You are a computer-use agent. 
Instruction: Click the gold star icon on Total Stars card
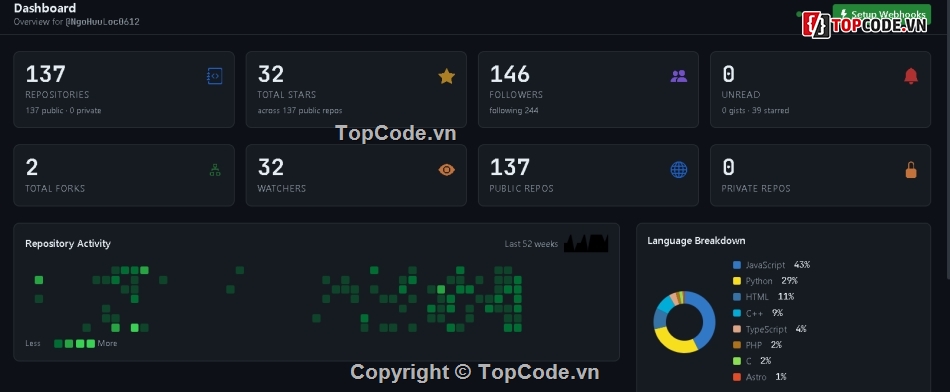coord(447,76)
